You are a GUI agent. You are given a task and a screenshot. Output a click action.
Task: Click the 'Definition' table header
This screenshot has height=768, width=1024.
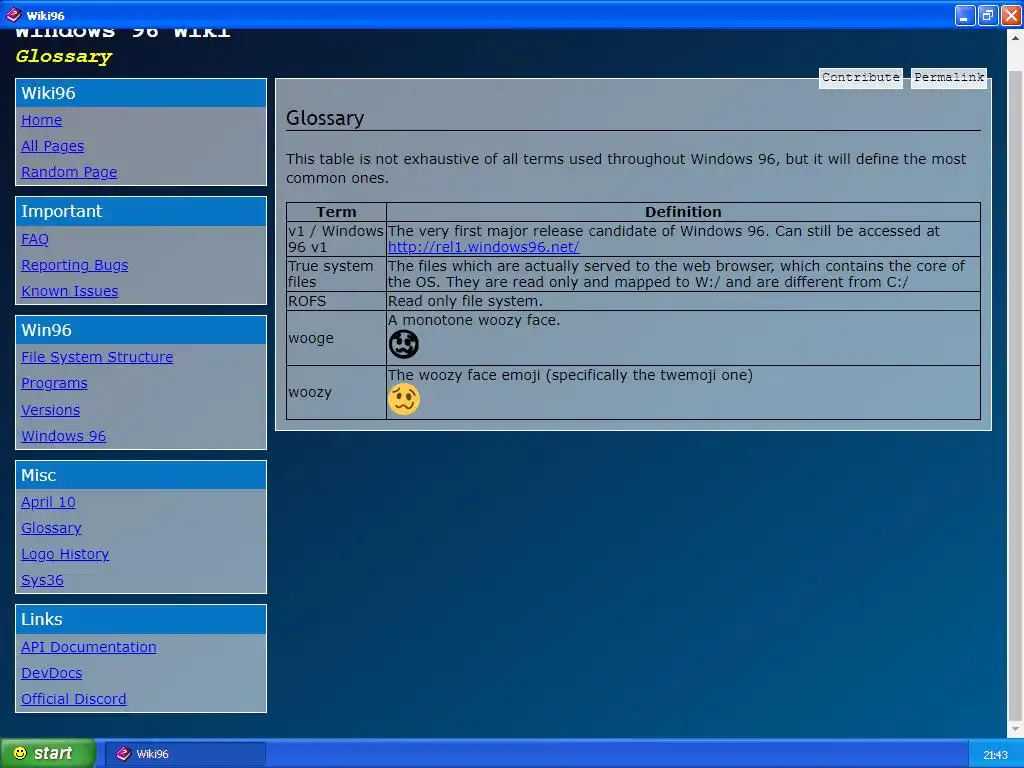(x=683, y=212)
